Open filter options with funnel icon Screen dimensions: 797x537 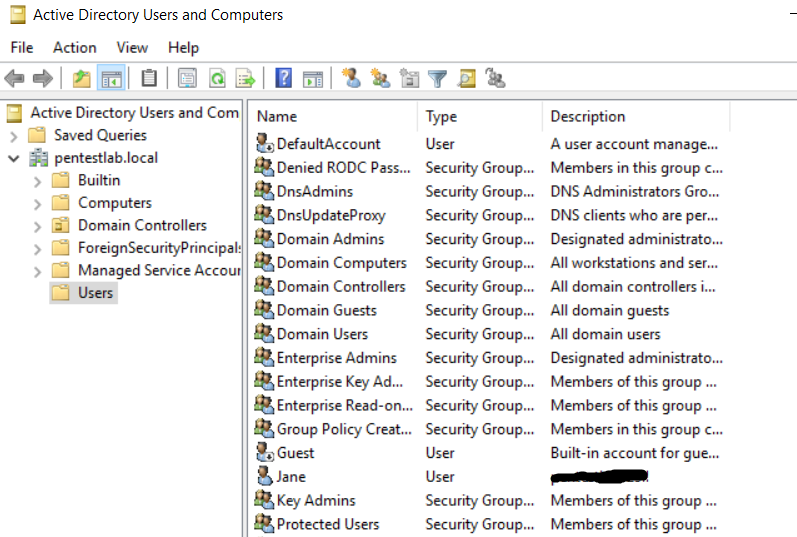[437, 79]
